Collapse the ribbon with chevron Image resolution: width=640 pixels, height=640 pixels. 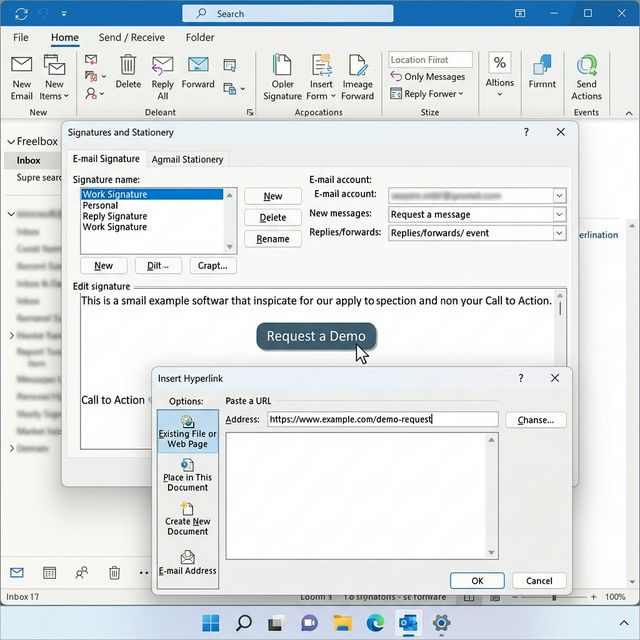[x=629, y=113]
